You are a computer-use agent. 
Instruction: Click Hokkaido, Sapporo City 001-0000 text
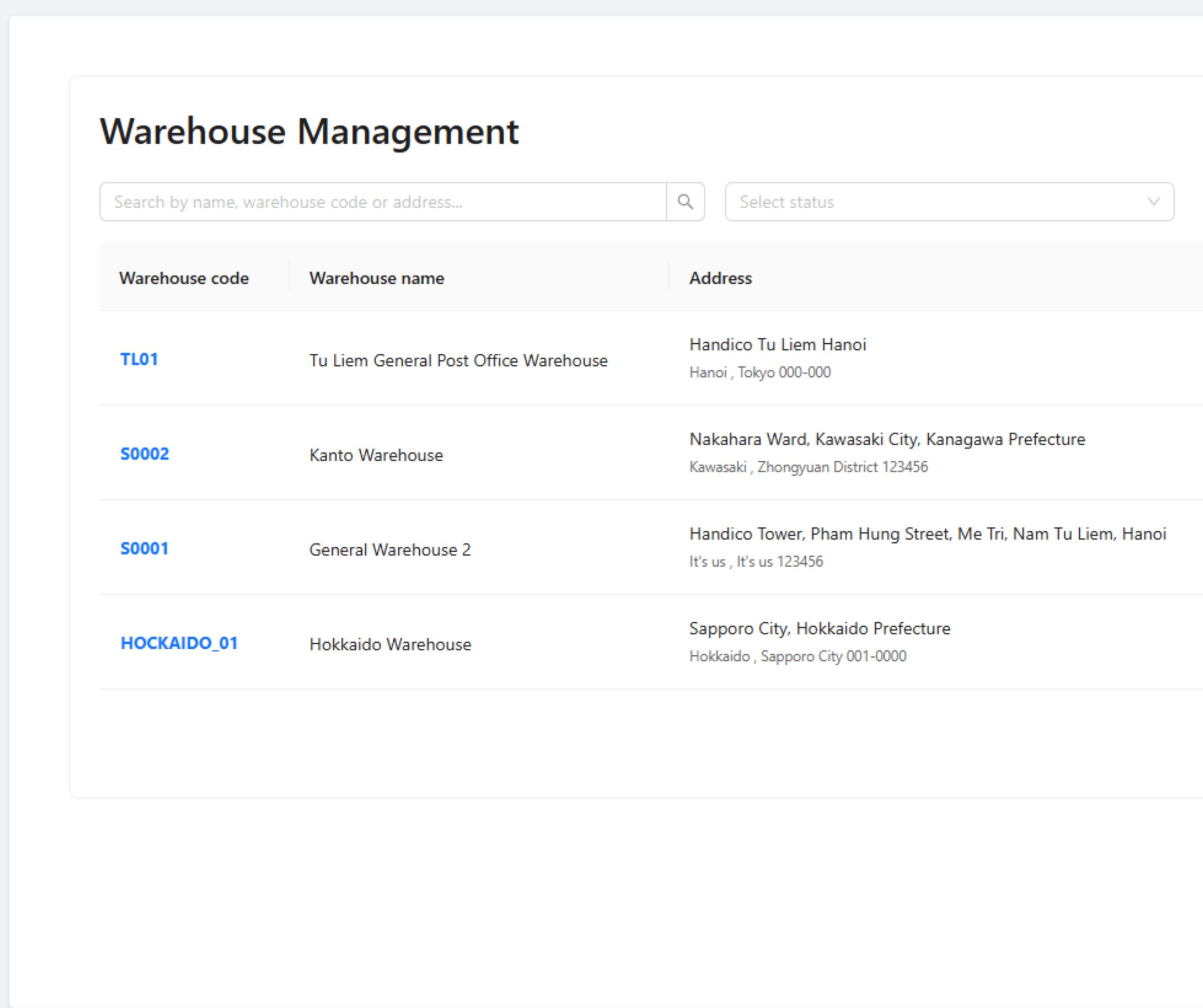click(797, 656)
